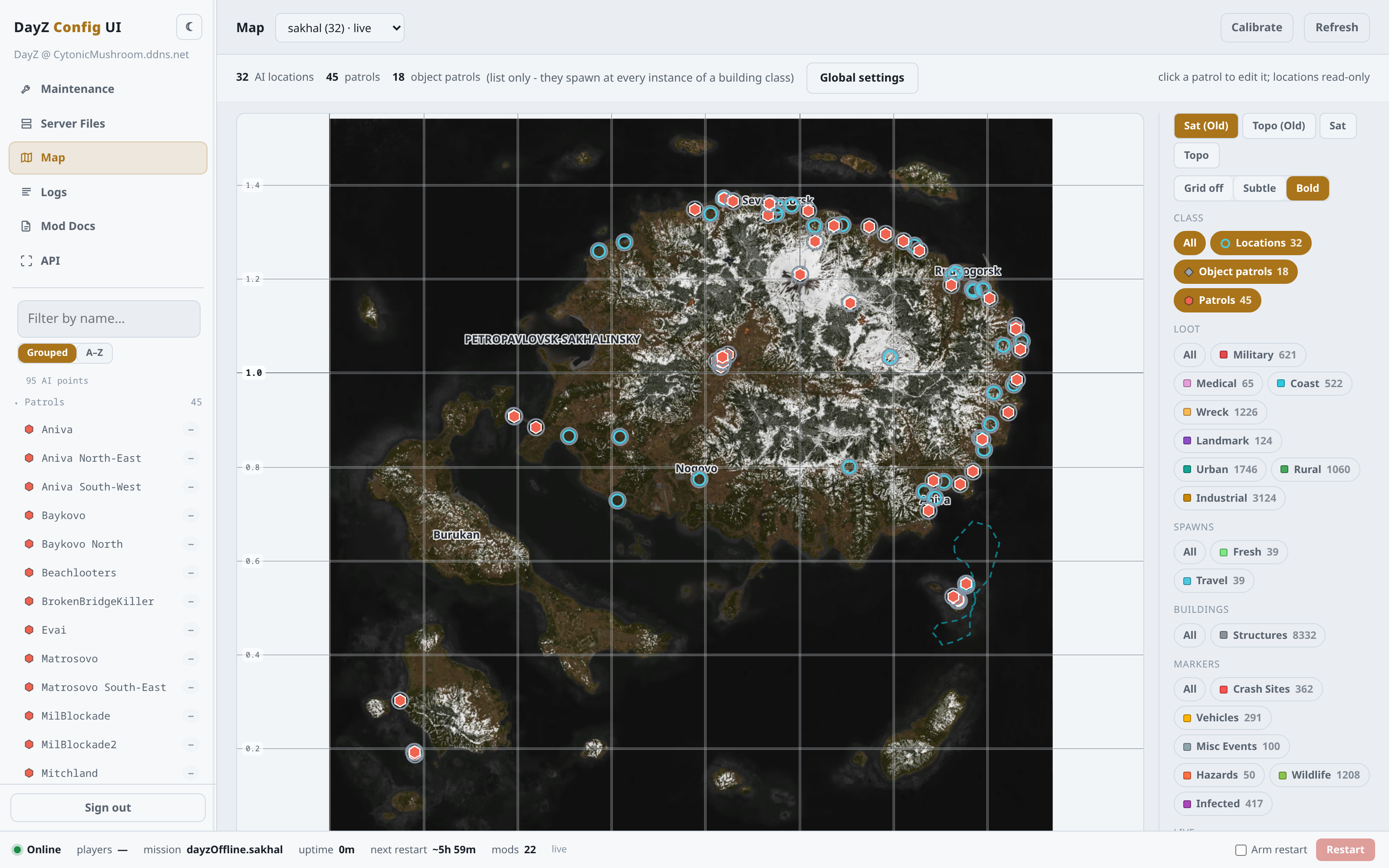Set grid to Grid off

pyautogui.click(x=1203, y=188)
